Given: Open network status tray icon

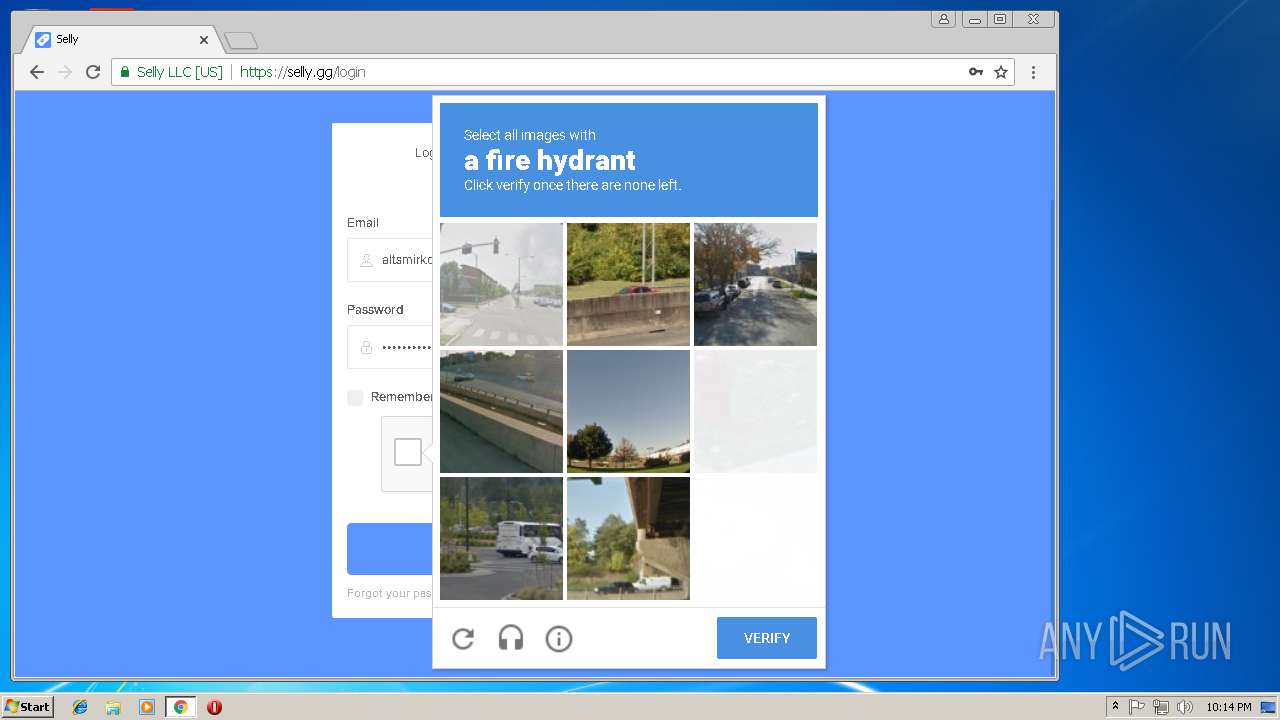Looking at the screenshot, I should click(1161, 707).
